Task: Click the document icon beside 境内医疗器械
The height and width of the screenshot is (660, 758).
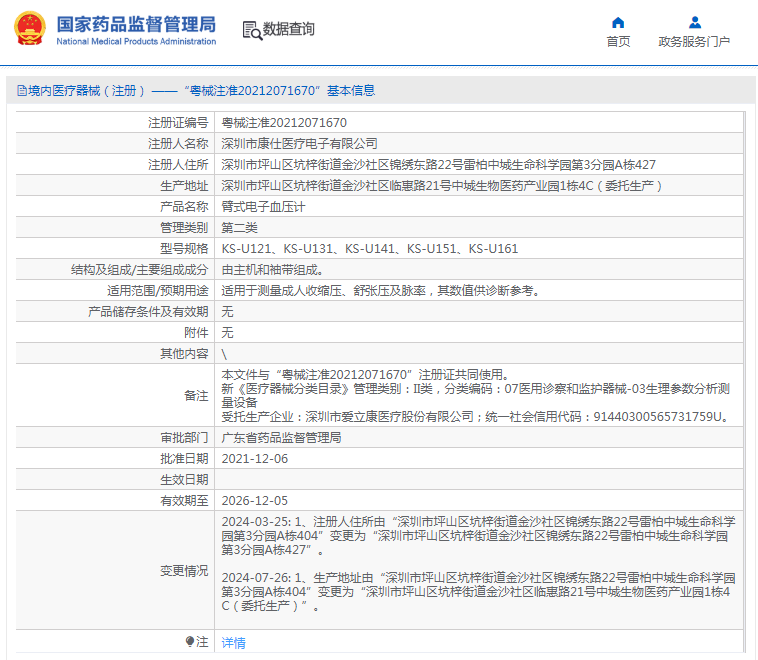Action: pos(22,90)
